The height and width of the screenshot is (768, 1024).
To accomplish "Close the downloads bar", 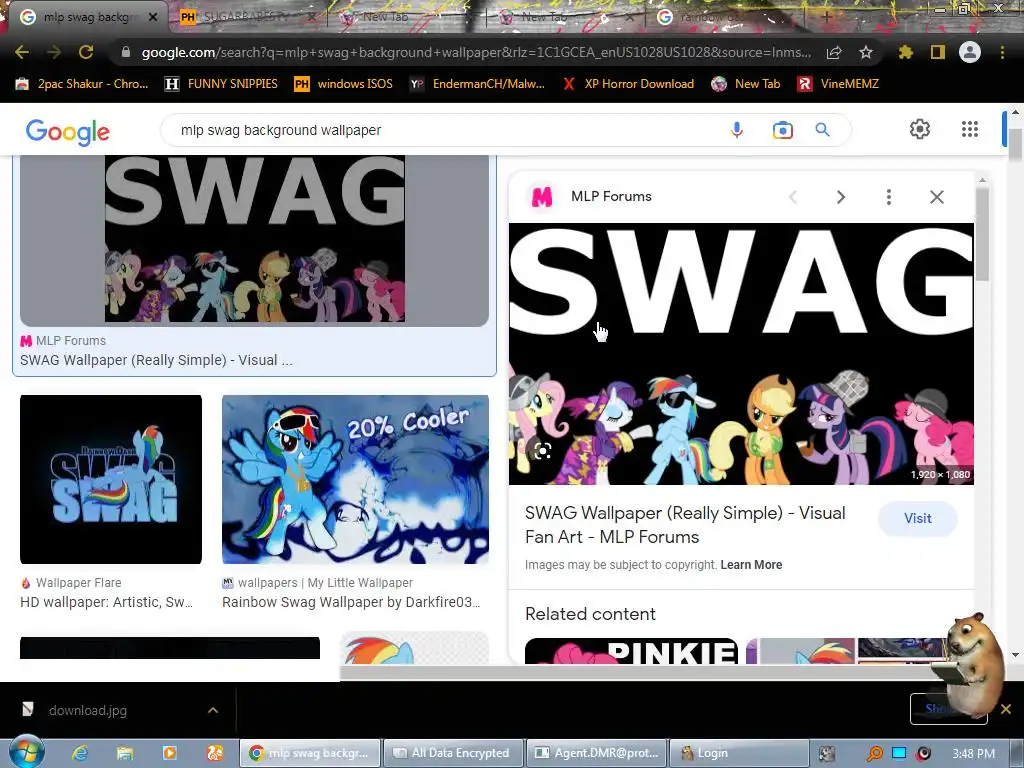I will coord(1006,709).
